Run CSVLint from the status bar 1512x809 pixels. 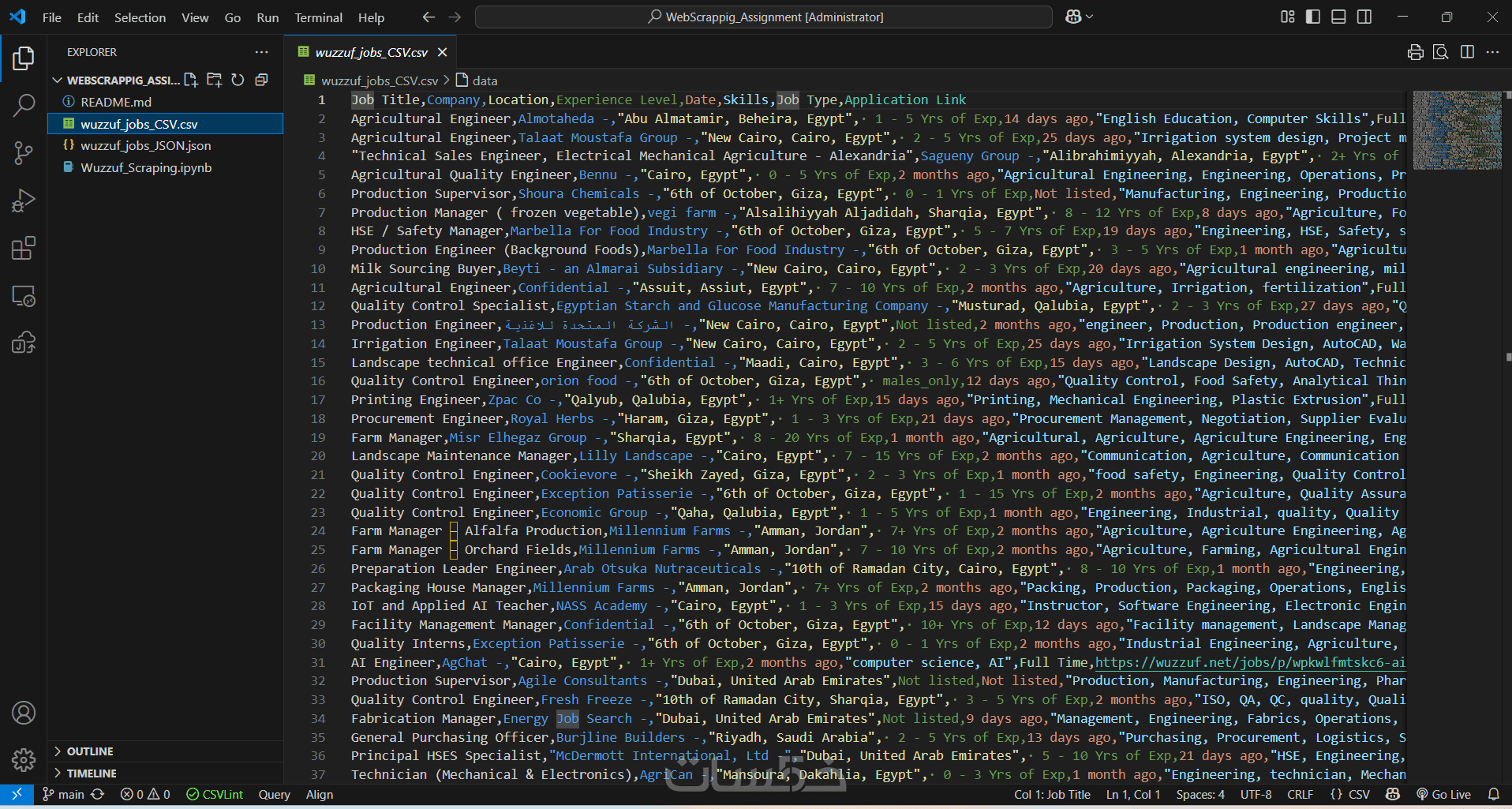pyautogui.click(x=215, y=794)
